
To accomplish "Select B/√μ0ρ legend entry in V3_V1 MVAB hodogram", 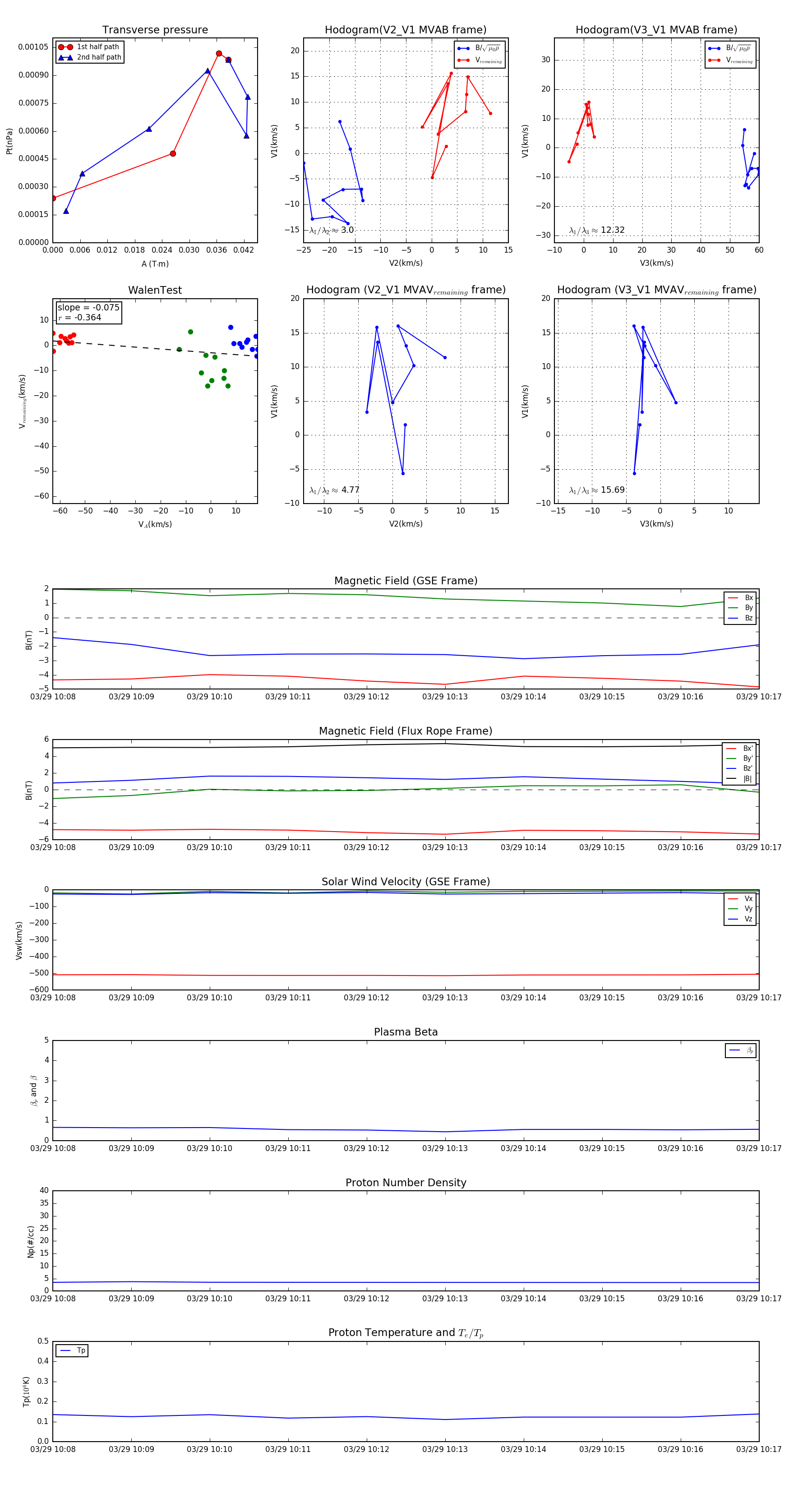I will pyautogui.click(x=730, y=49).
